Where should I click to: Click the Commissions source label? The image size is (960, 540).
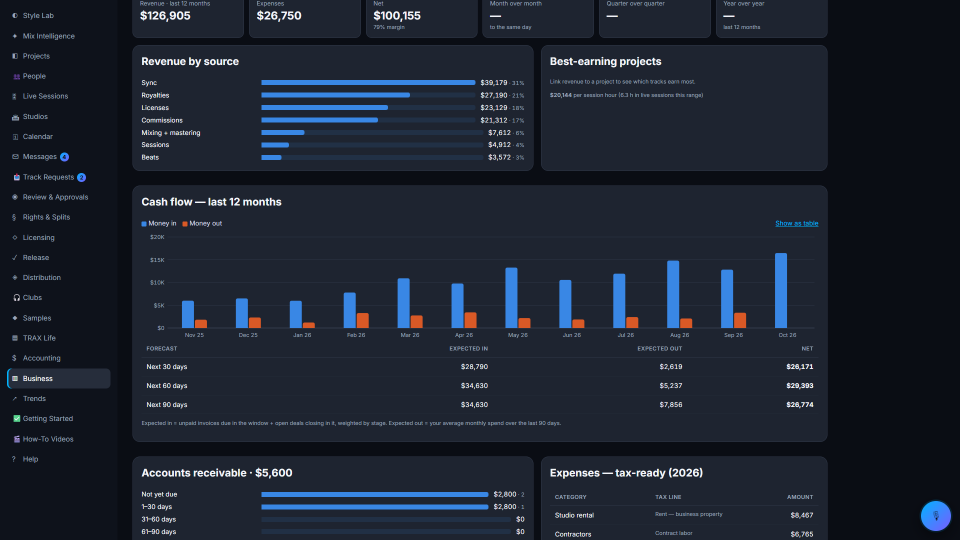[162, 121]
